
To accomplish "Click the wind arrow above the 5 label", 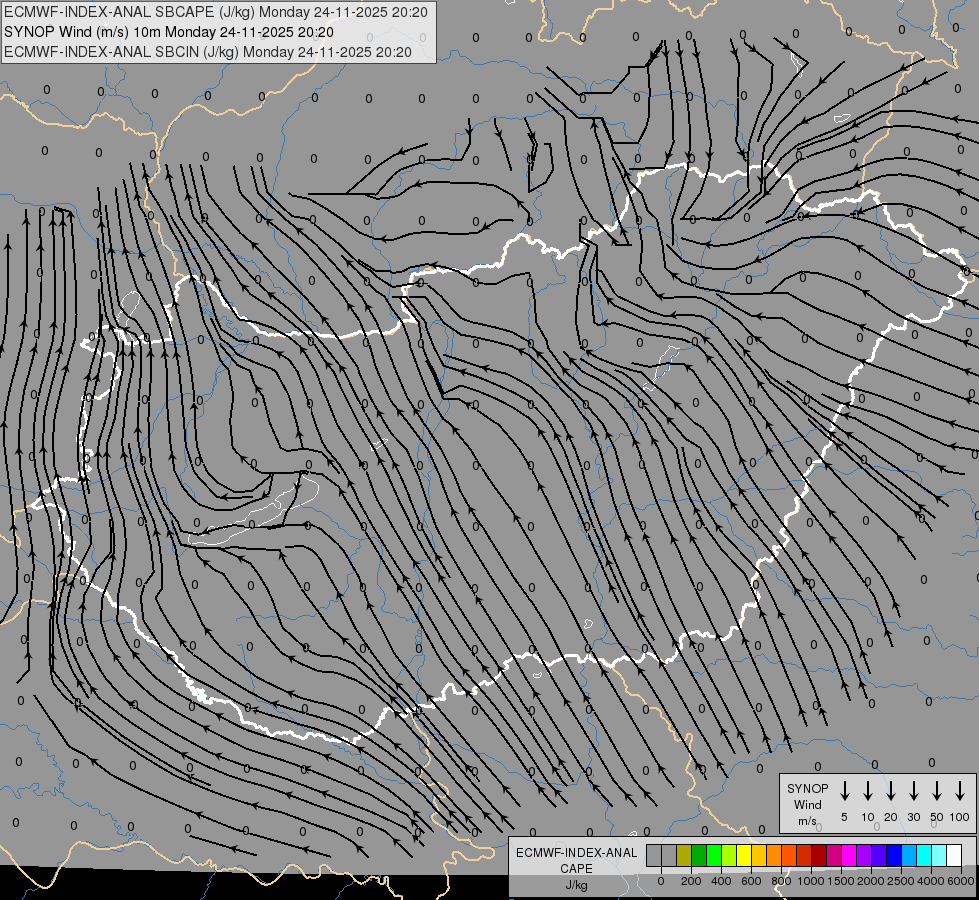I will coord(844,791).
